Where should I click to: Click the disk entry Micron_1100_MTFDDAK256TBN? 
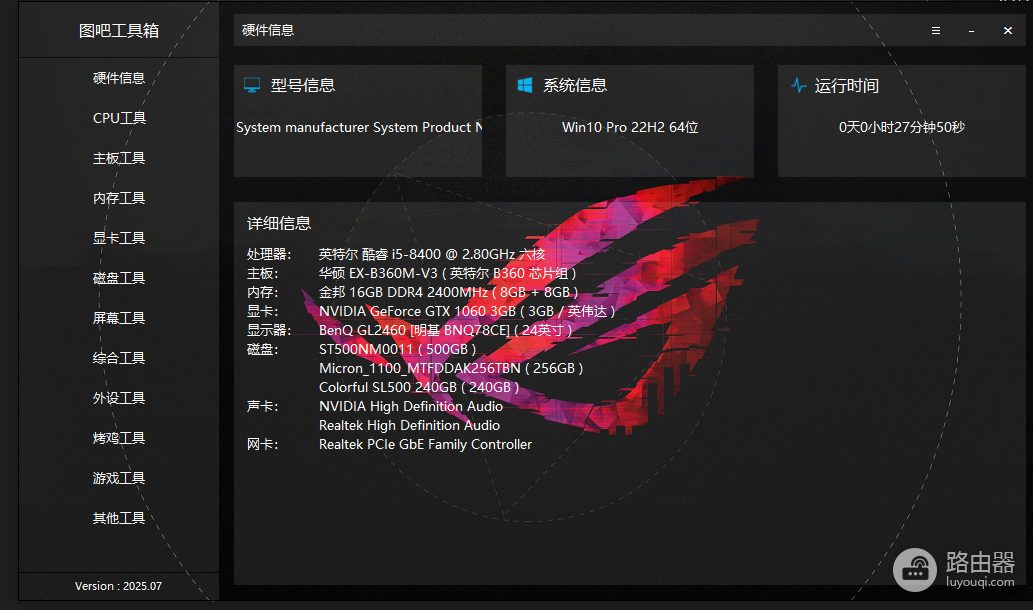420,368
